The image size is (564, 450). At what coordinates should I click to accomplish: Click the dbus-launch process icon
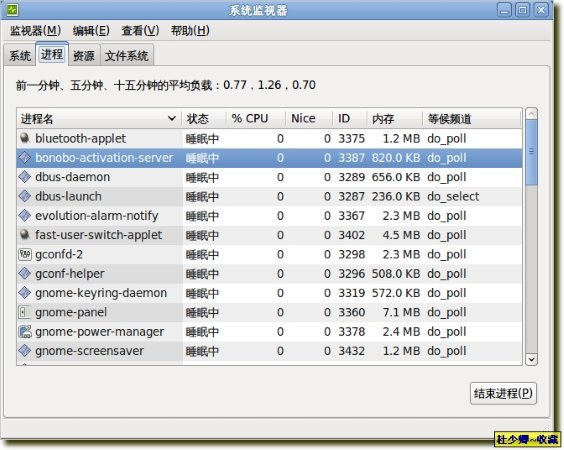tap(24, 196)
